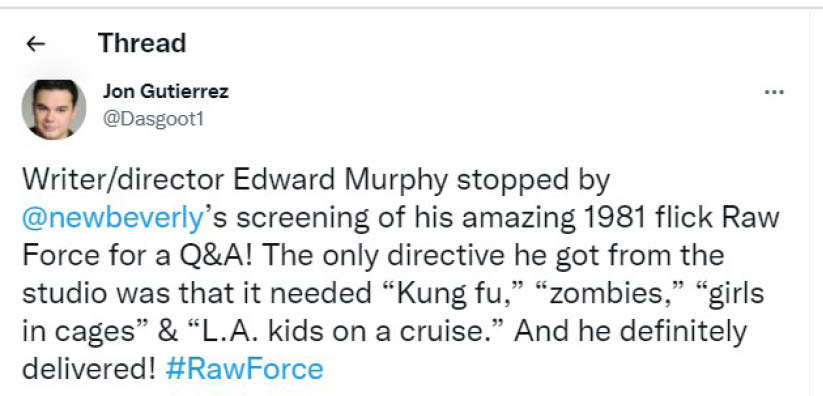This screenshot has height=396, width=823.
Task: Click the words "Edward Murphy" in the tweet
Action: pyautogui.click(x=341, y=181)
